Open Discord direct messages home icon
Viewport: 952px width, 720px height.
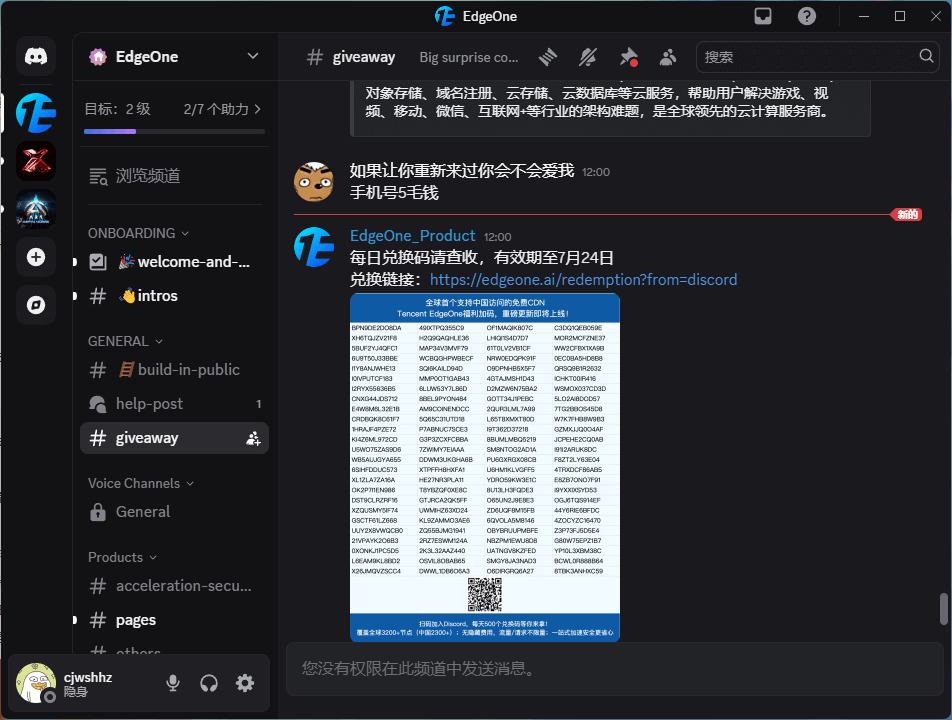[x=36, y=56]
